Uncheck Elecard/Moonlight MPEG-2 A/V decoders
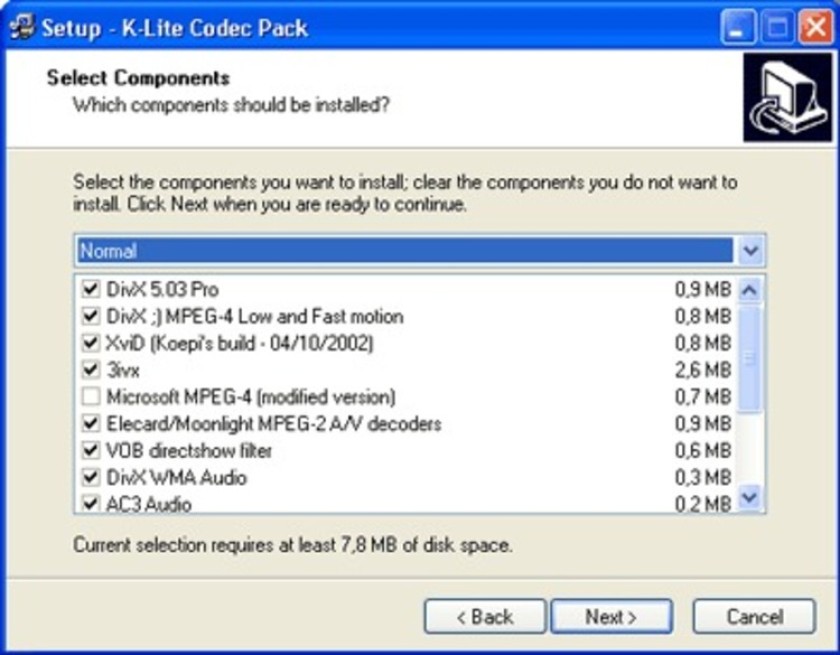This screenshot has height=655, width=840. point(91,424)
